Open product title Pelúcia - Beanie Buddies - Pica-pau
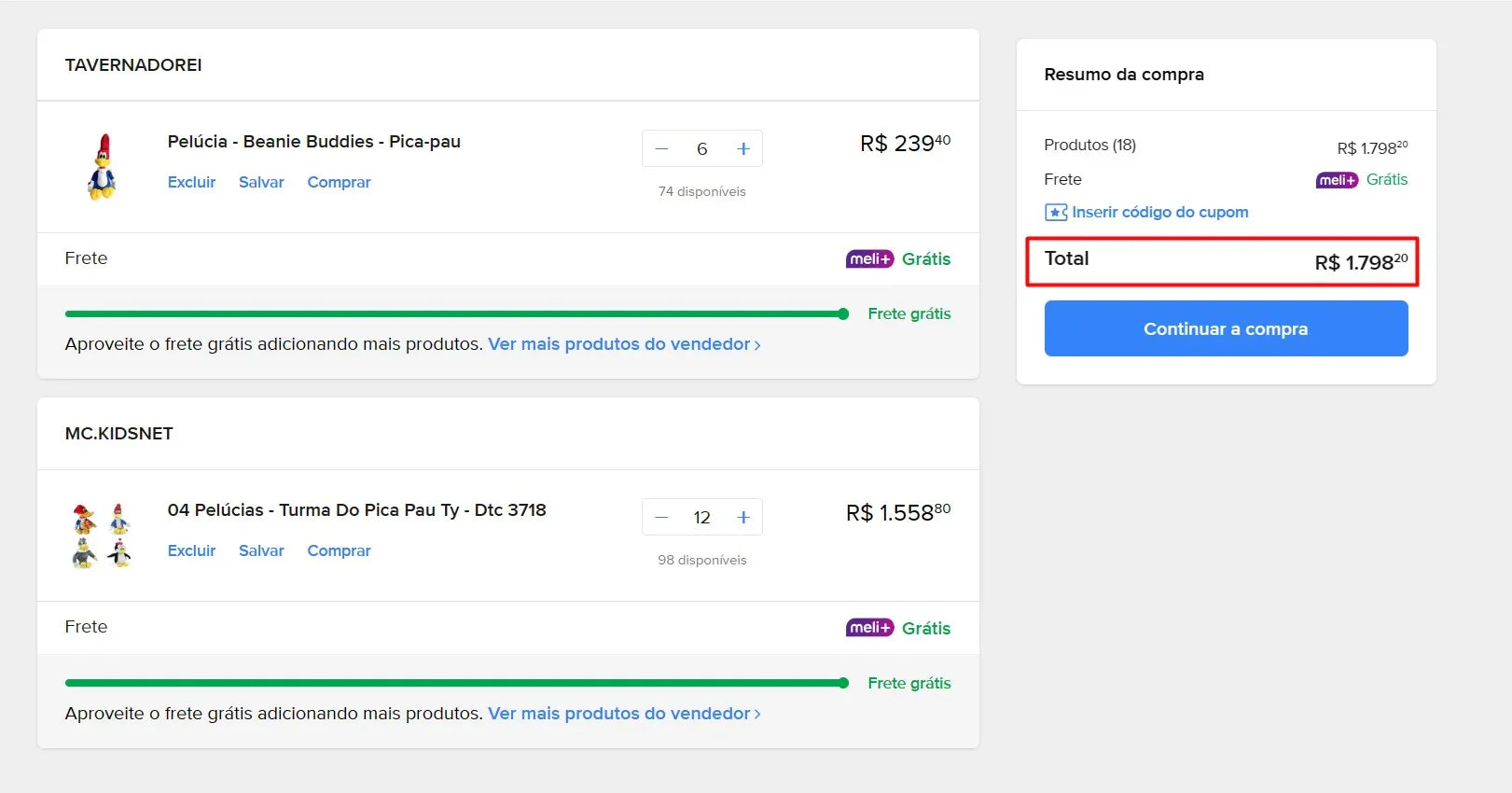 314,142
